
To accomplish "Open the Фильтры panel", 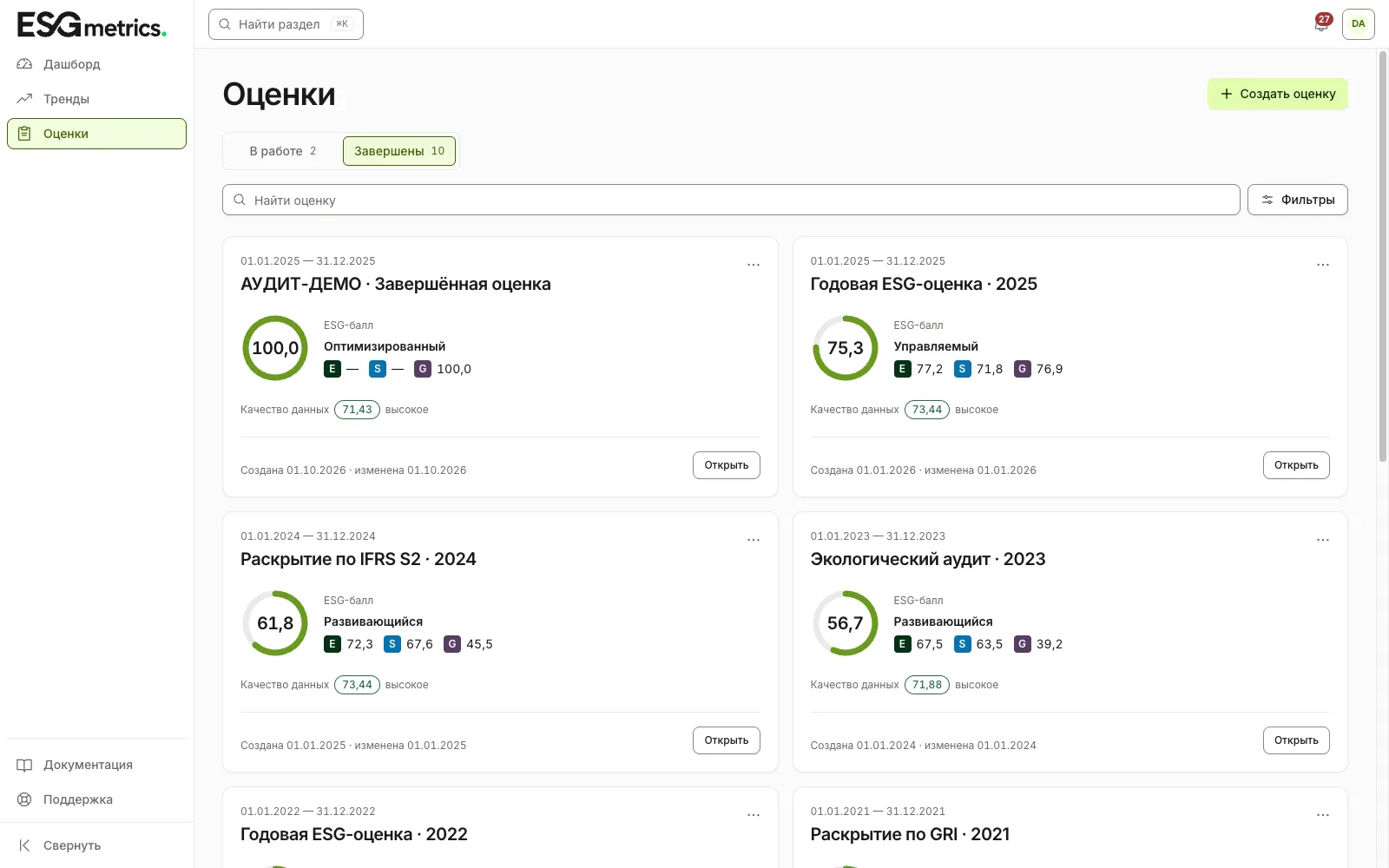I will [x=1297, y=200].
